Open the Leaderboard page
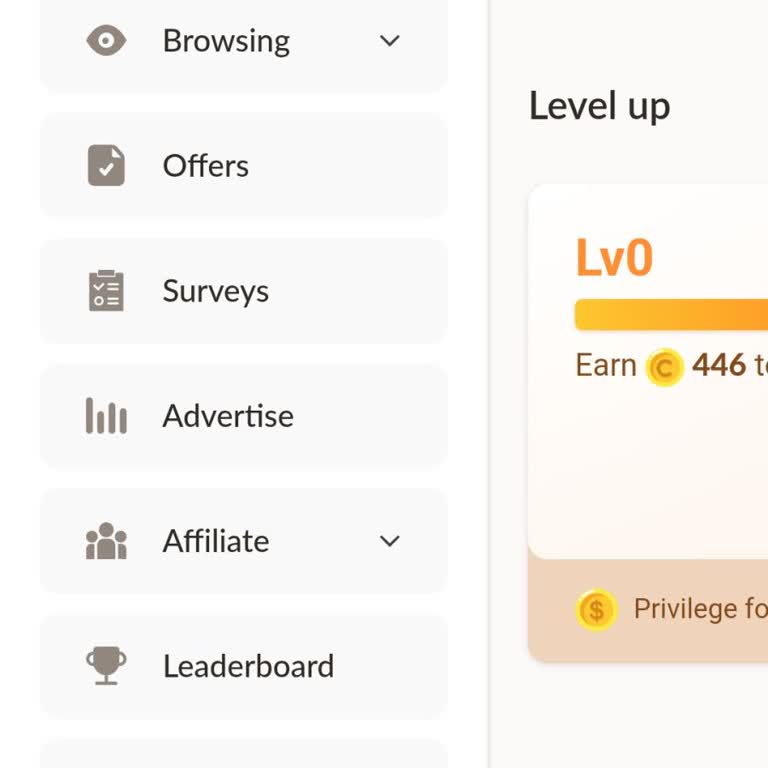Image resolution: width=768 pixels, height=768 pixels. click(248, 666)
